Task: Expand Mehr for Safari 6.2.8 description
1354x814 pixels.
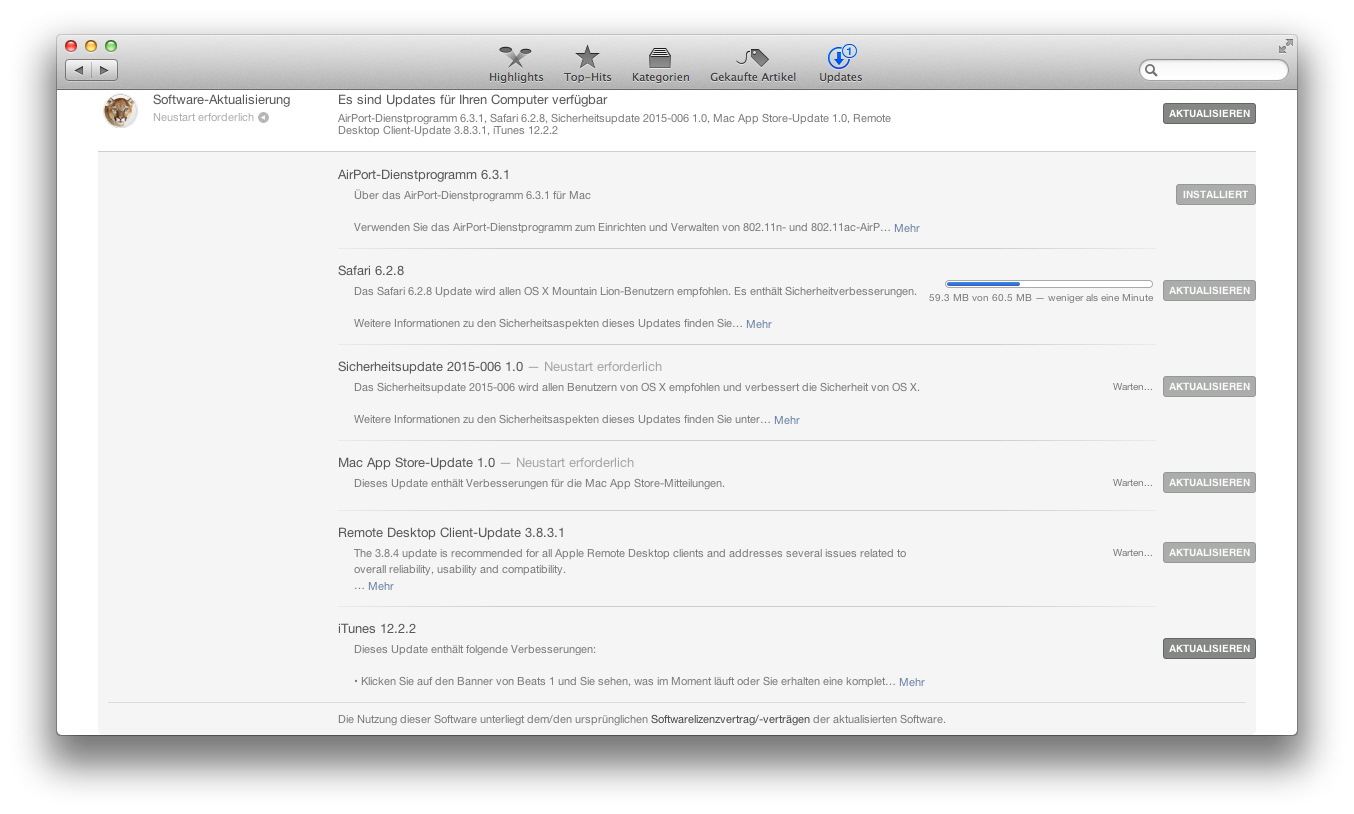Action: [759, 324]
